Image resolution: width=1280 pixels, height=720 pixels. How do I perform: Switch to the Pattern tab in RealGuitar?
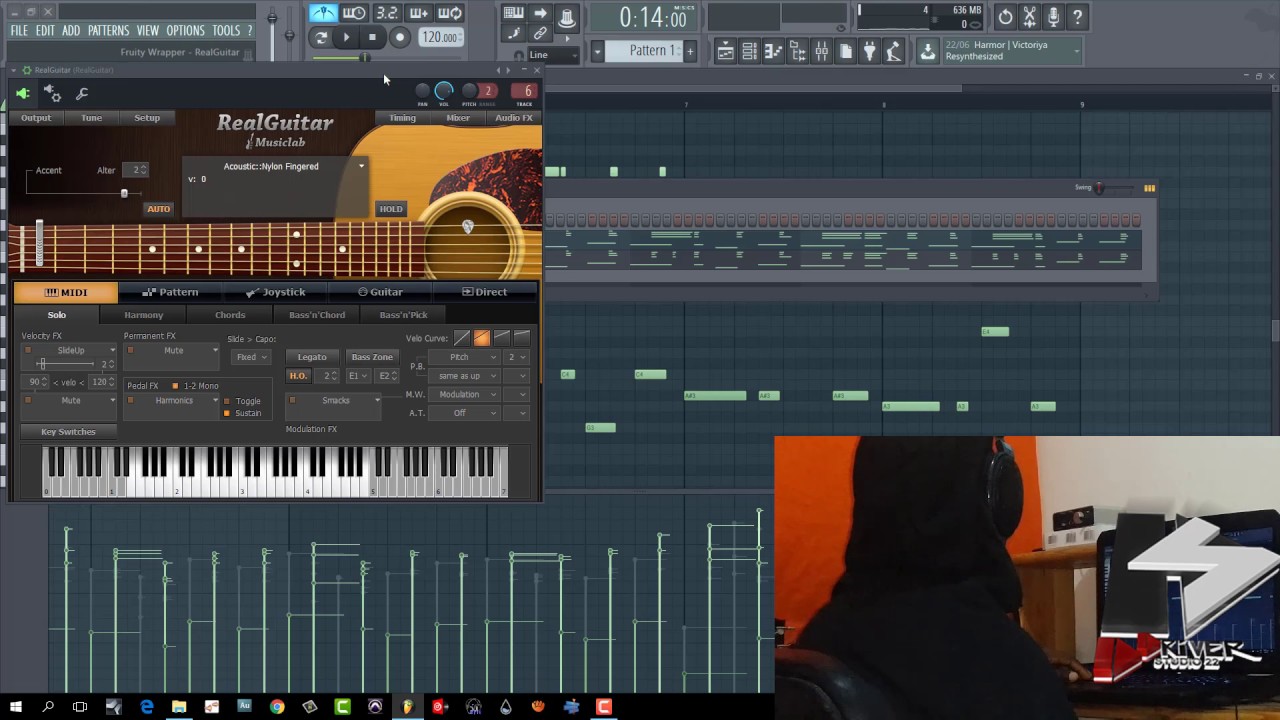(170, 292)
